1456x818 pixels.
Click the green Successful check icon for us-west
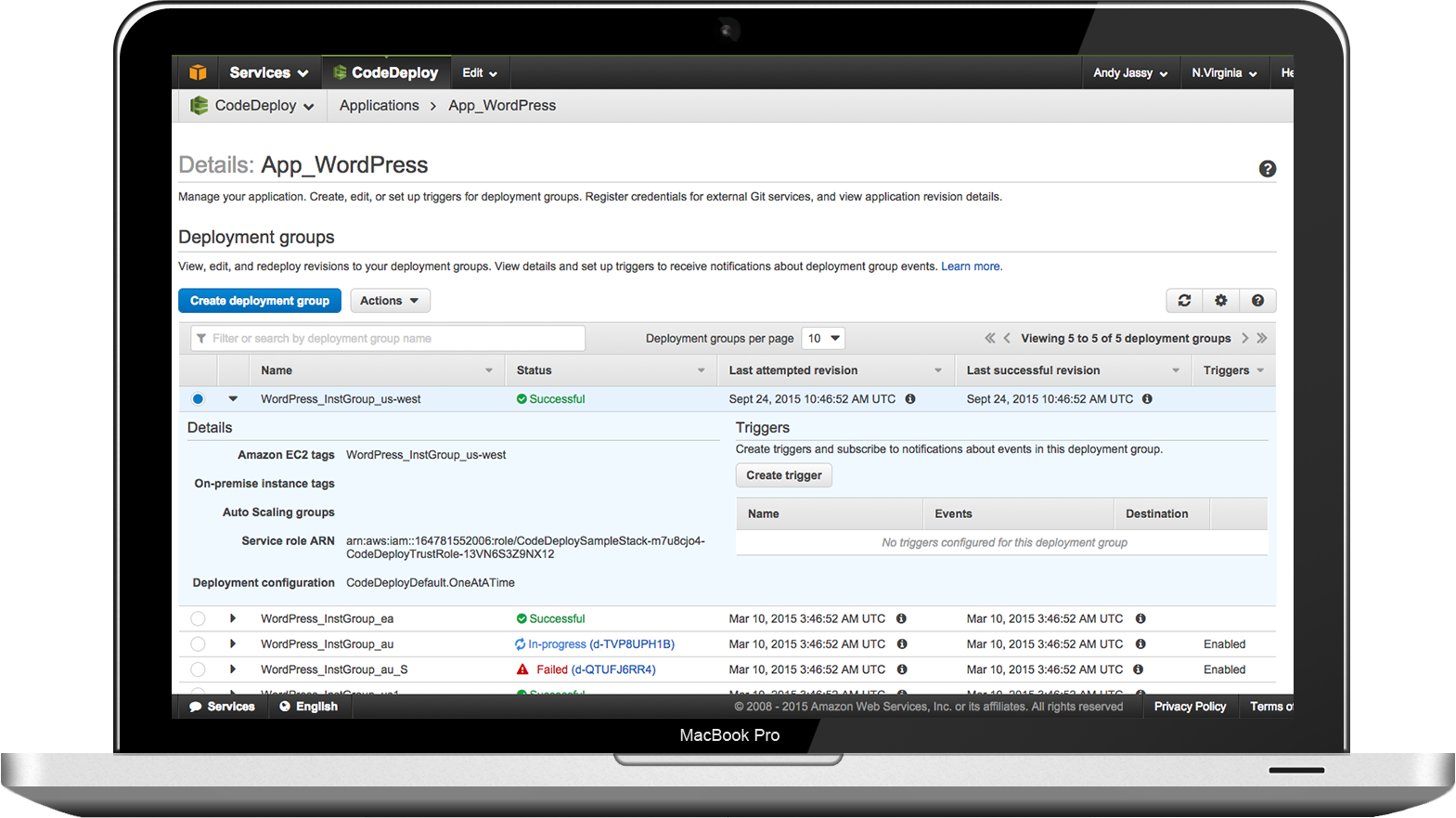522,399
